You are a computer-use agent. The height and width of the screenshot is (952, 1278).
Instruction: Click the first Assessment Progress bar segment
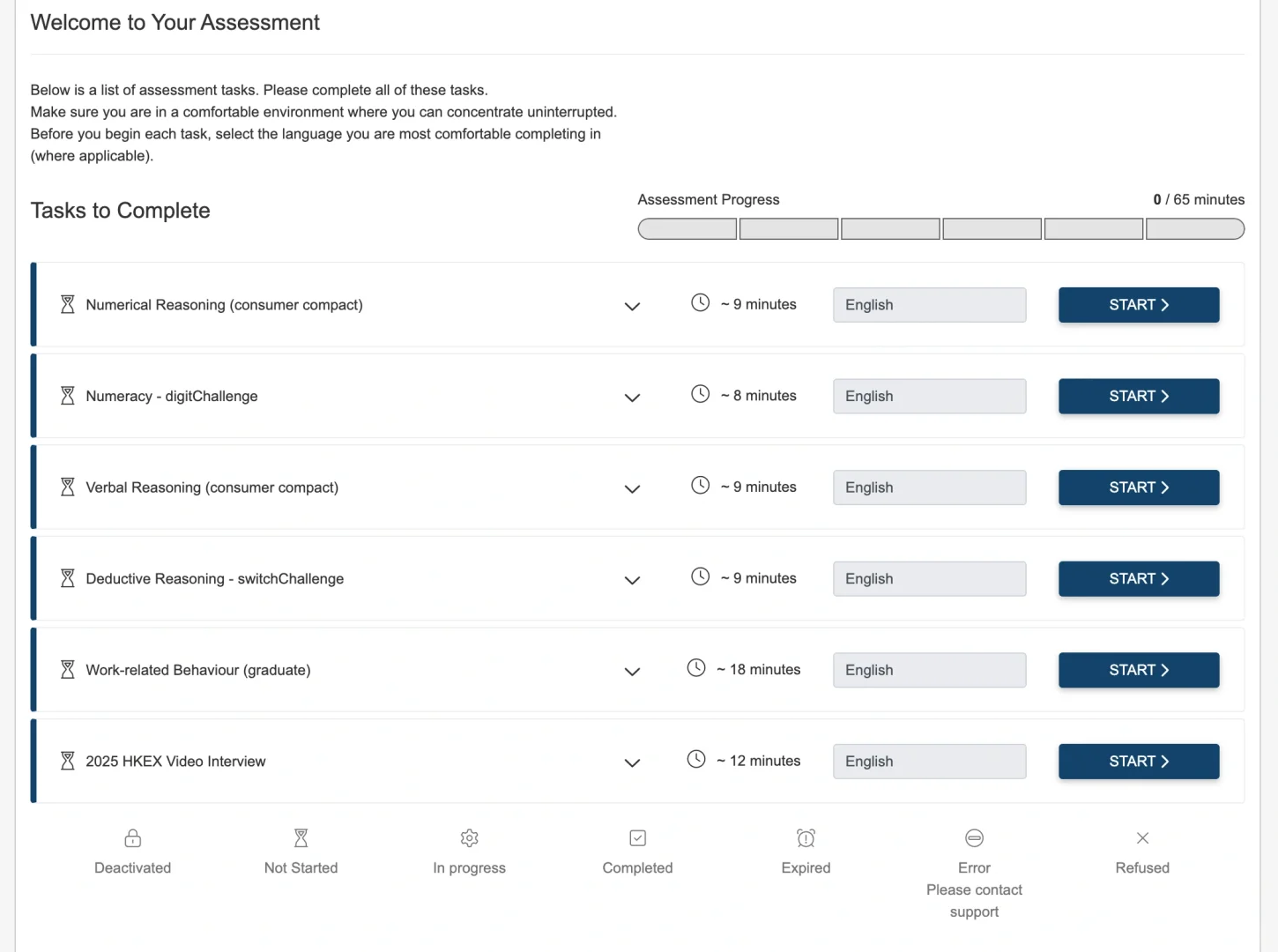click(687, 230)
